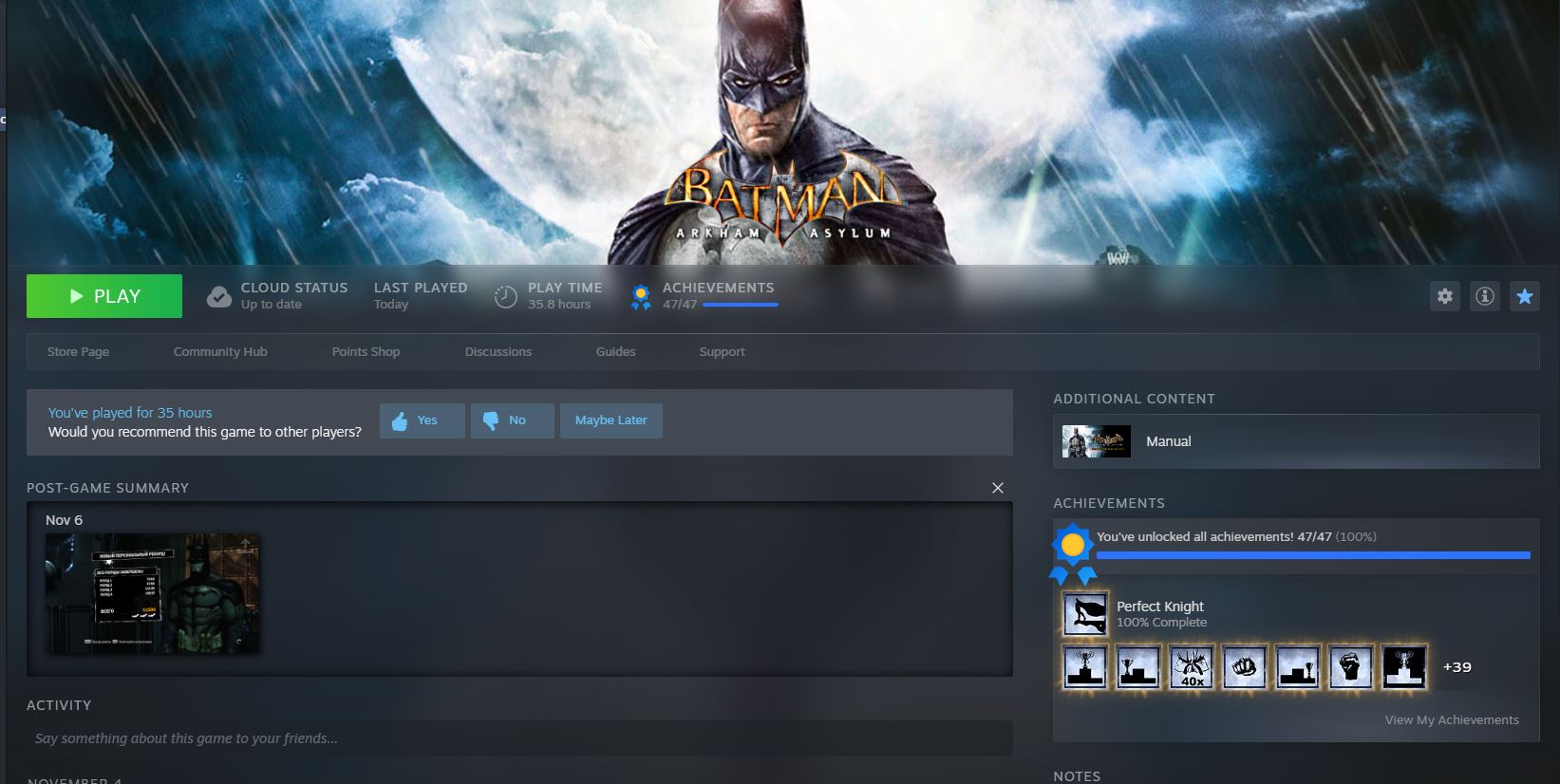This screenshot has height=784, width=1560.
Task: Recommend the game with Yes button
Action: pyautogui.click(x=423, y=420)
